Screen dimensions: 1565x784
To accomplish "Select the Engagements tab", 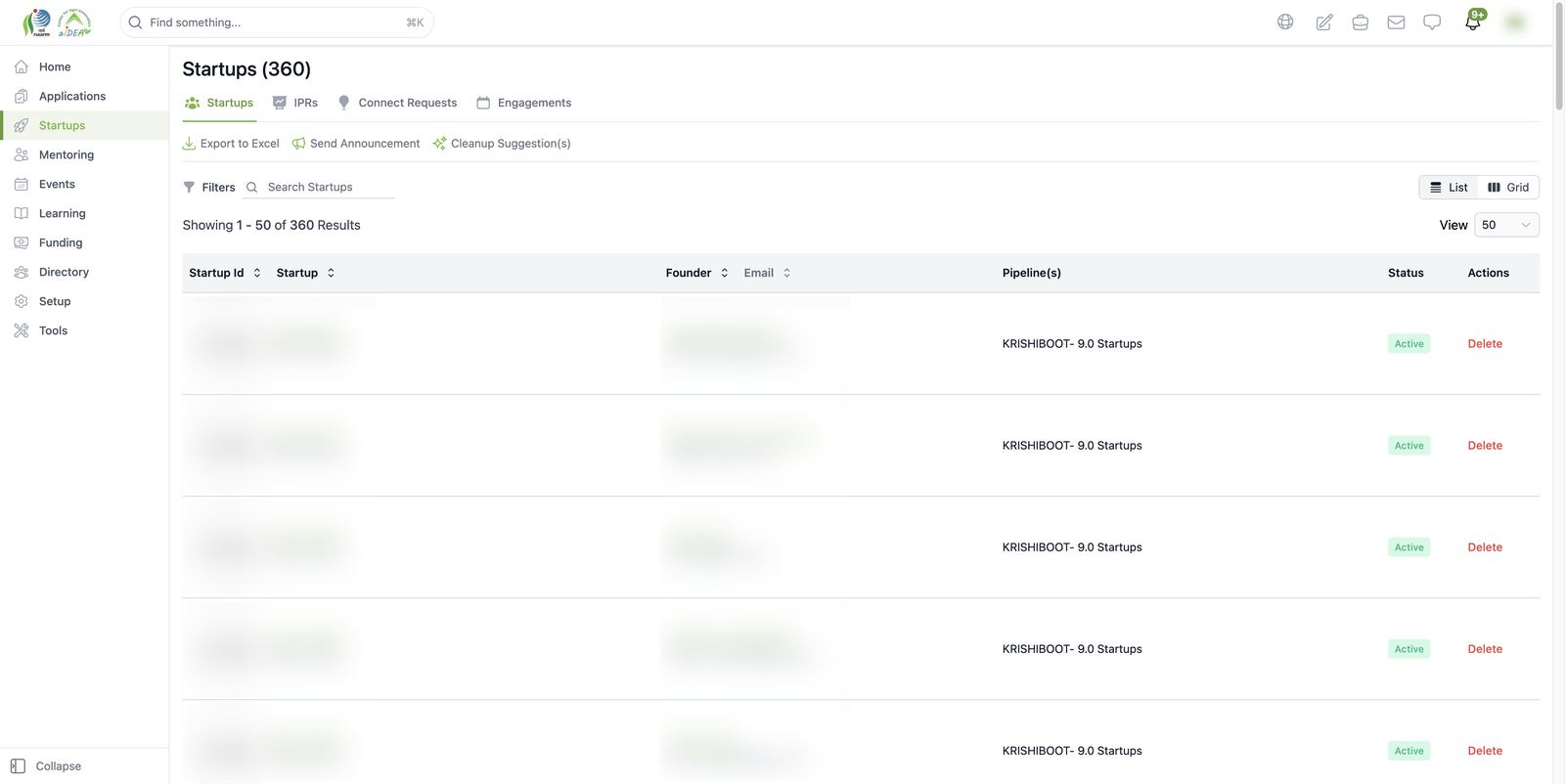I will pos(523,103).
